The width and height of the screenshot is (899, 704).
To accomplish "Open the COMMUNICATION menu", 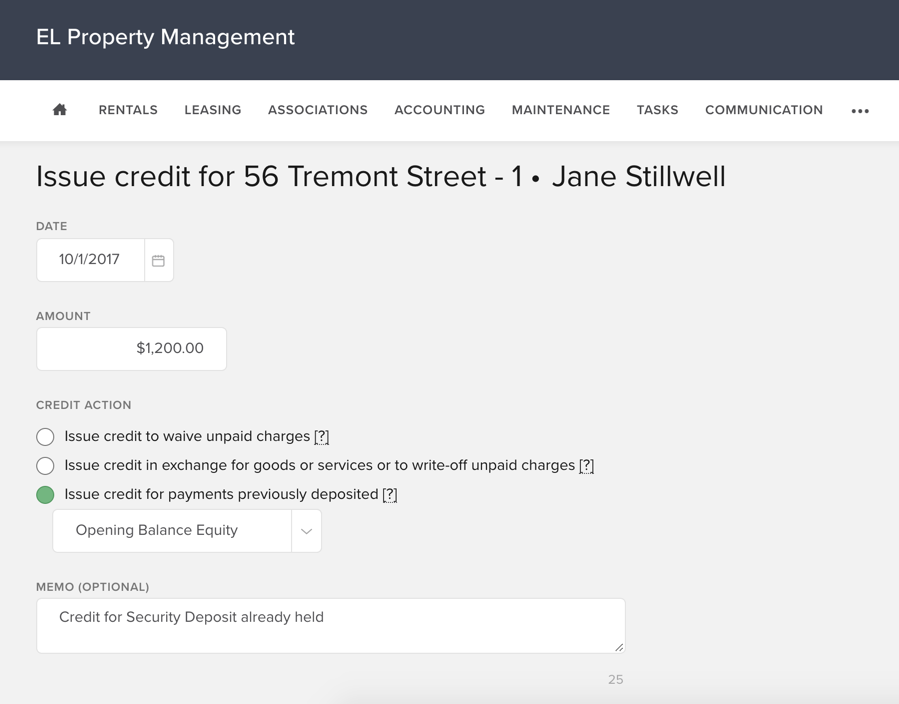I will [763, 110].
